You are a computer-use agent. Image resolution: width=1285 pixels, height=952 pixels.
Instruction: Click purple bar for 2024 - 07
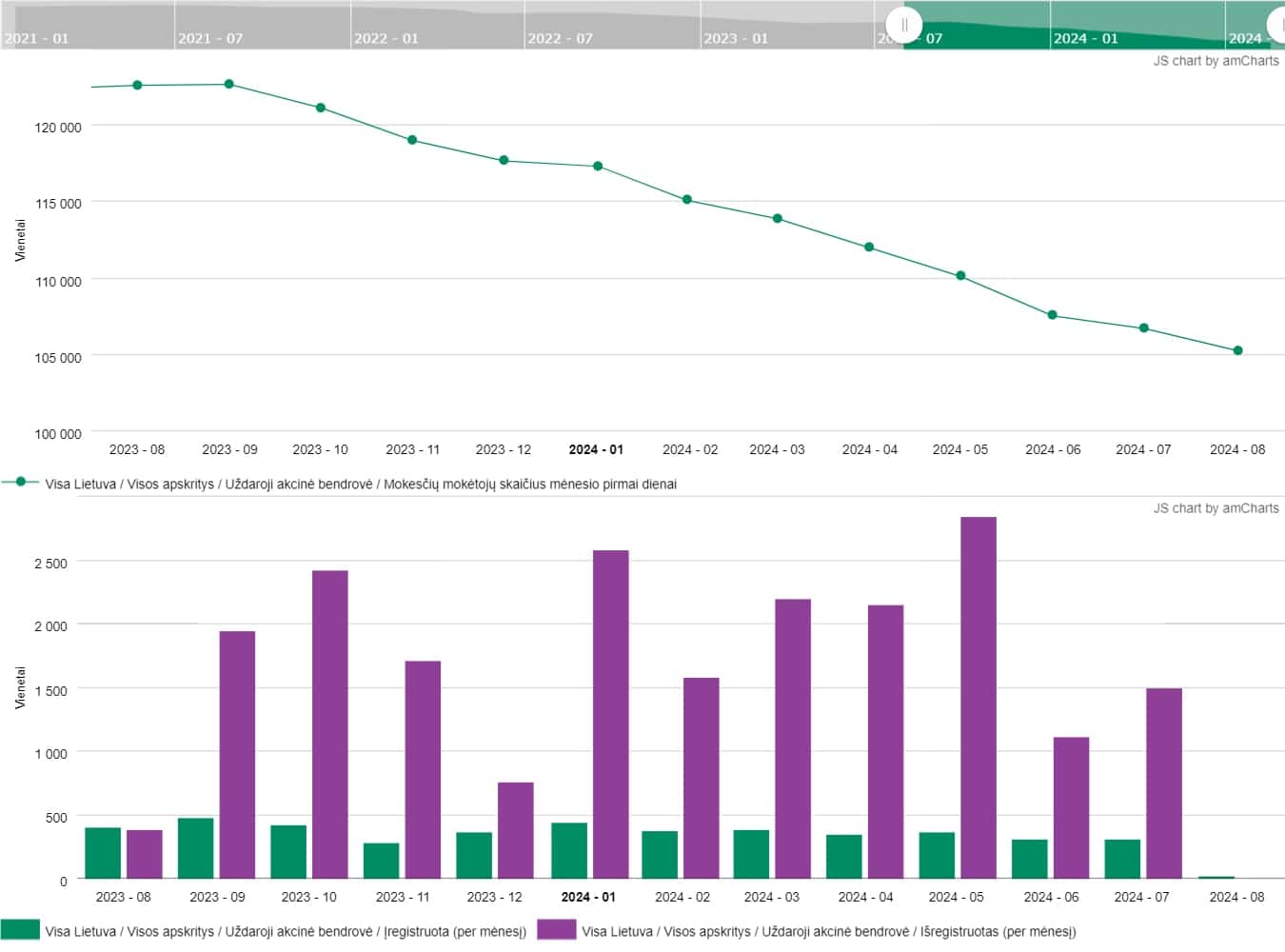[x=1164, y=783]
